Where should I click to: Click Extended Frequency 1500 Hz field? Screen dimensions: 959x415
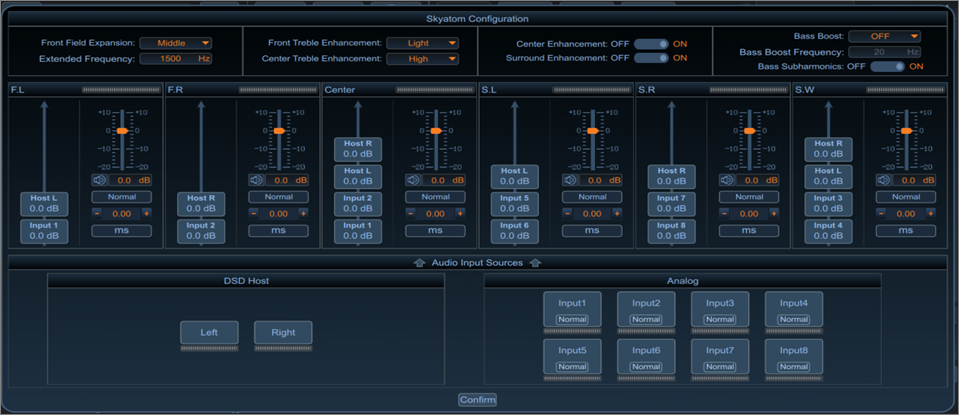(176, 59)
